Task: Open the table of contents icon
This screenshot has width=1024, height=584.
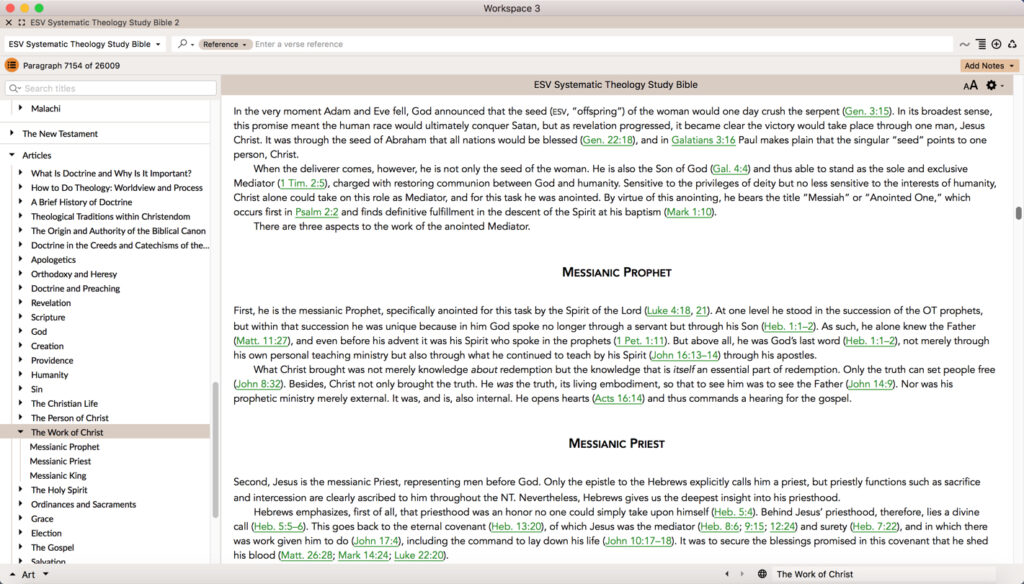Action: click(x=10, y=63)
